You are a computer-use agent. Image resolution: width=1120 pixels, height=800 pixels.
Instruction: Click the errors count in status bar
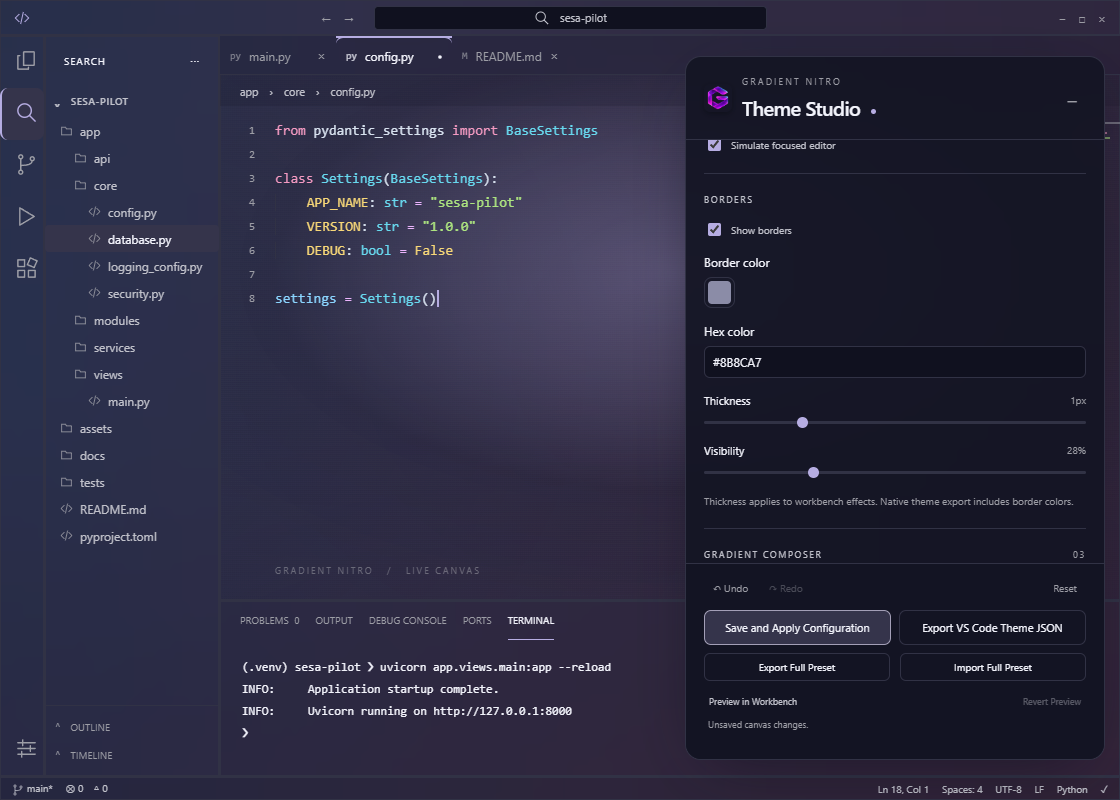click(x=75, y=789)
